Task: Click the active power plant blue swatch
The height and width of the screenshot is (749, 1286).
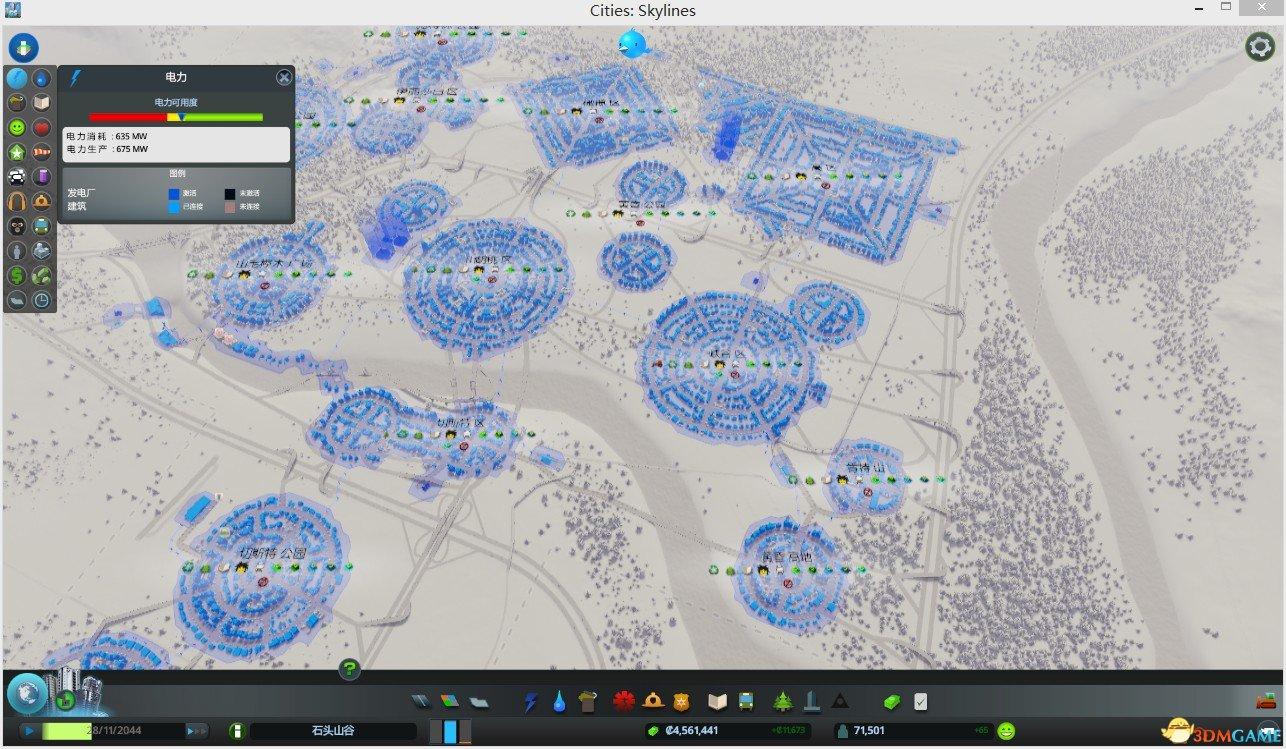Action: pos(175,193)
